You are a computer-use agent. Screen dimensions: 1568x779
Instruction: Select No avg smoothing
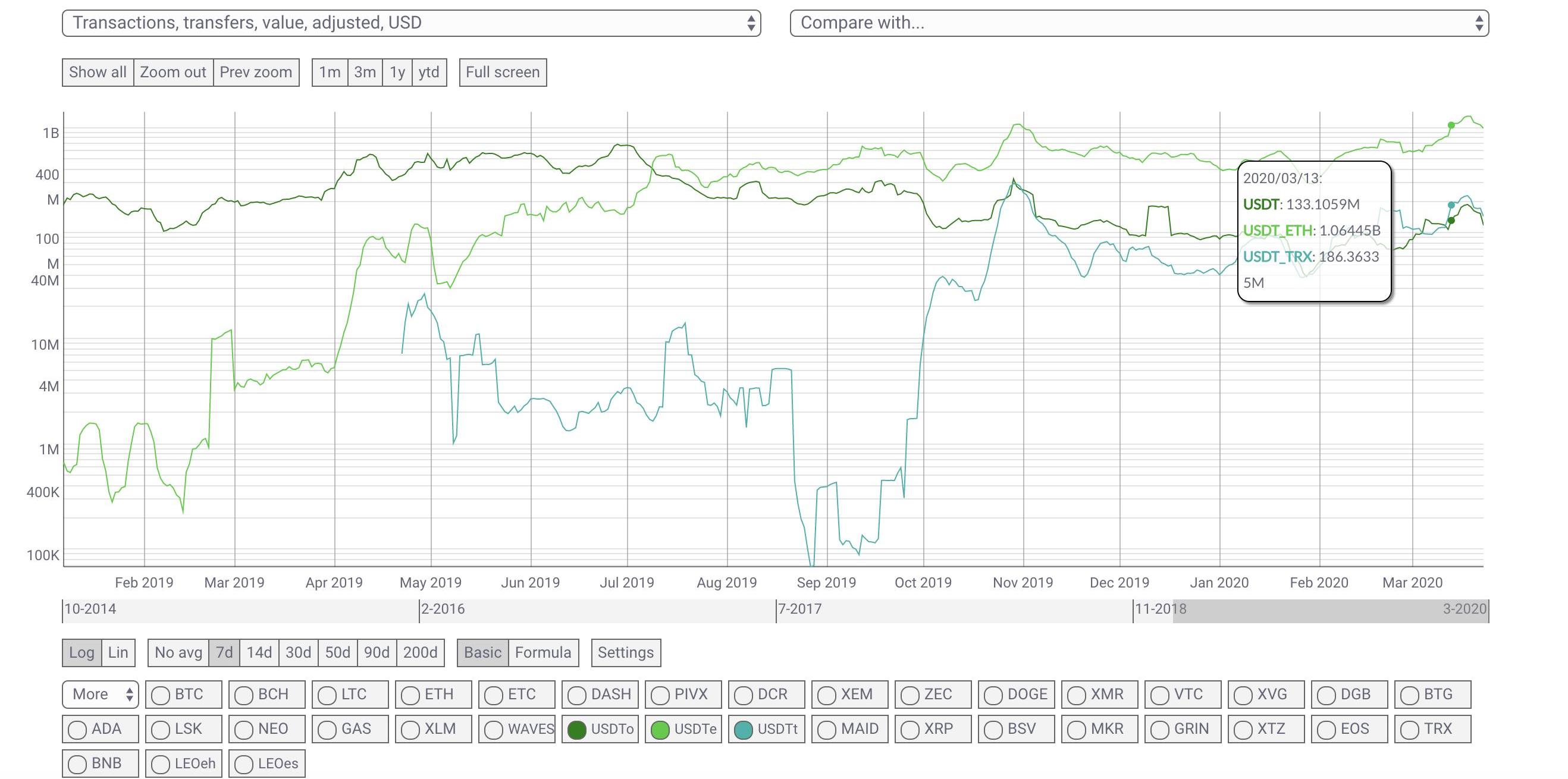[x=178, y=653]
